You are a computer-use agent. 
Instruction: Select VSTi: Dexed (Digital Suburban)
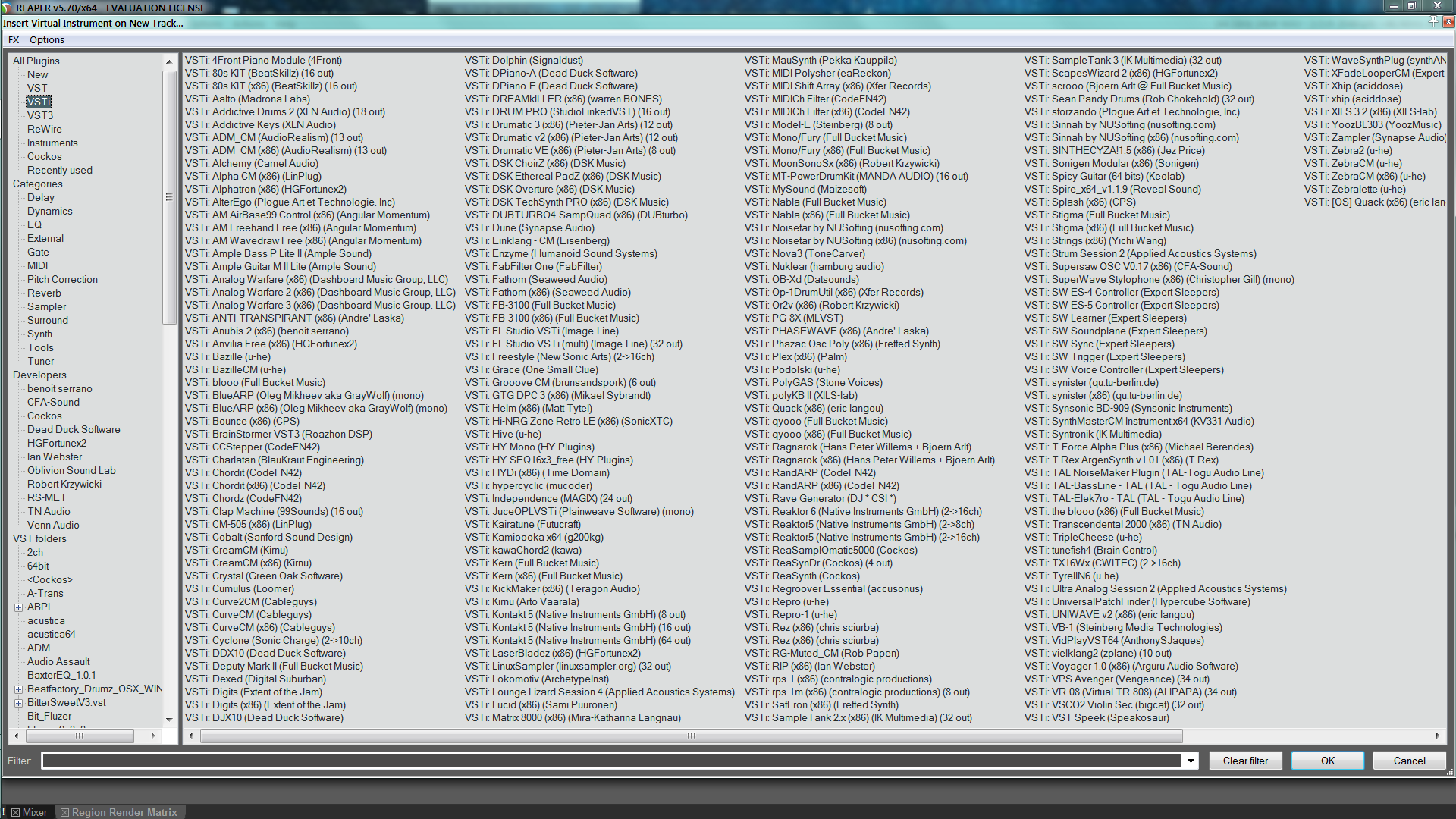point(256,679)
